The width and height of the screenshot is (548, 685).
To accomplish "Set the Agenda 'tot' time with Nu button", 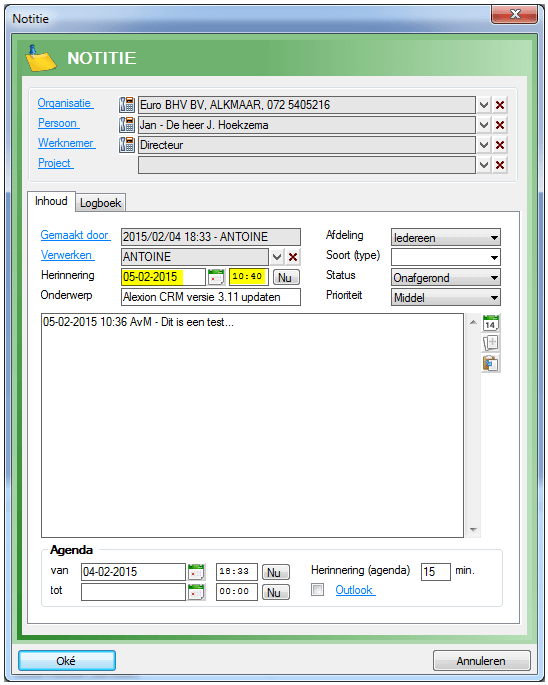I will tap(275, 592).
